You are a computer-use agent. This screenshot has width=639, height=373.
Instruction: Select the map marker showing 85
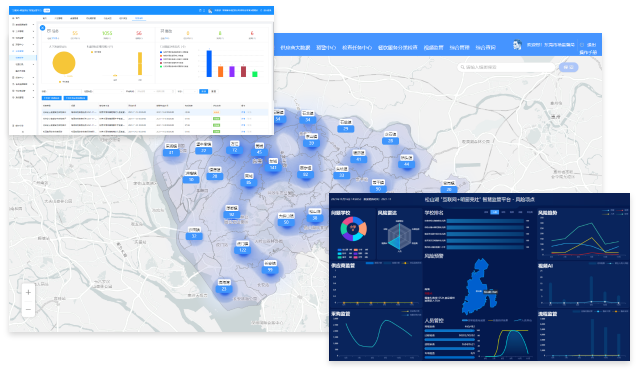[249, 183]
